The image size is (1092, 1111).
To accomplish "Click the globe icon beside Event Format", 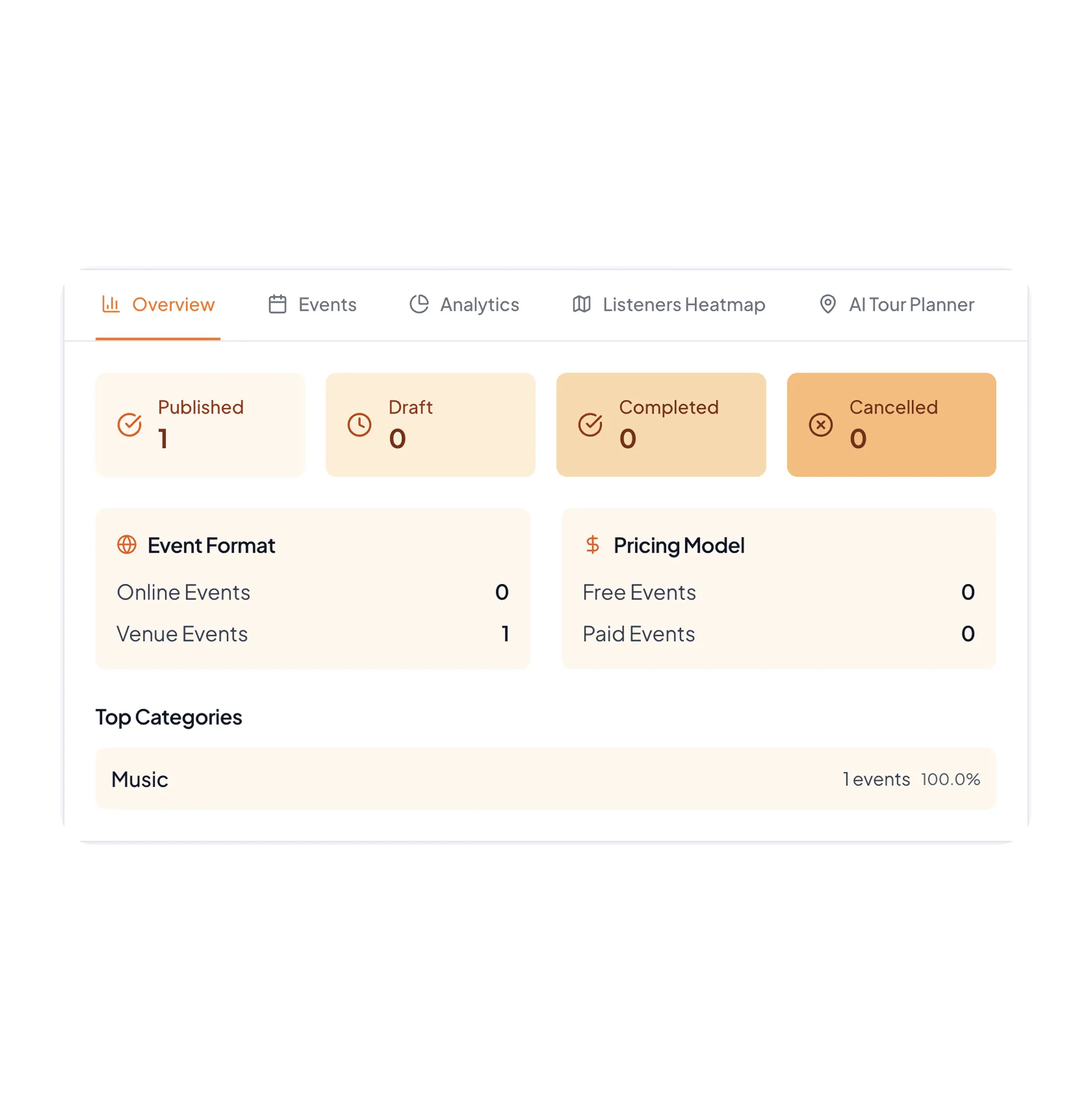I will pyautogui.click(x=127, y=545).
